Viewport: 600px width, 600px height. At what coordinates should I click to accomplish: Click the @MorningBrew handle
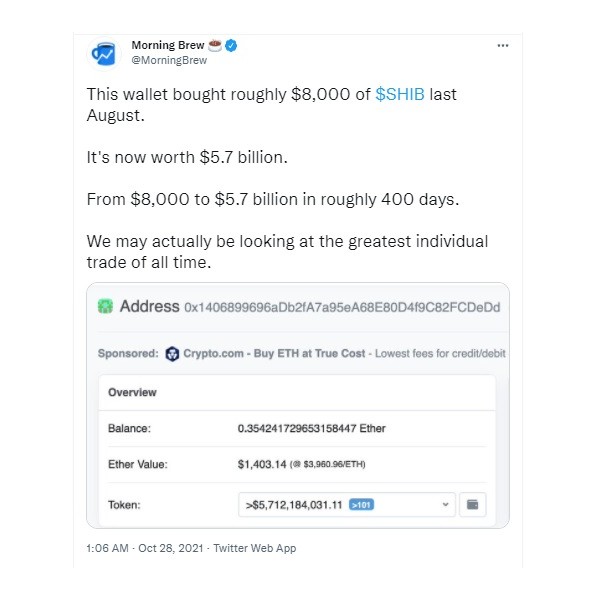(169, 61)
